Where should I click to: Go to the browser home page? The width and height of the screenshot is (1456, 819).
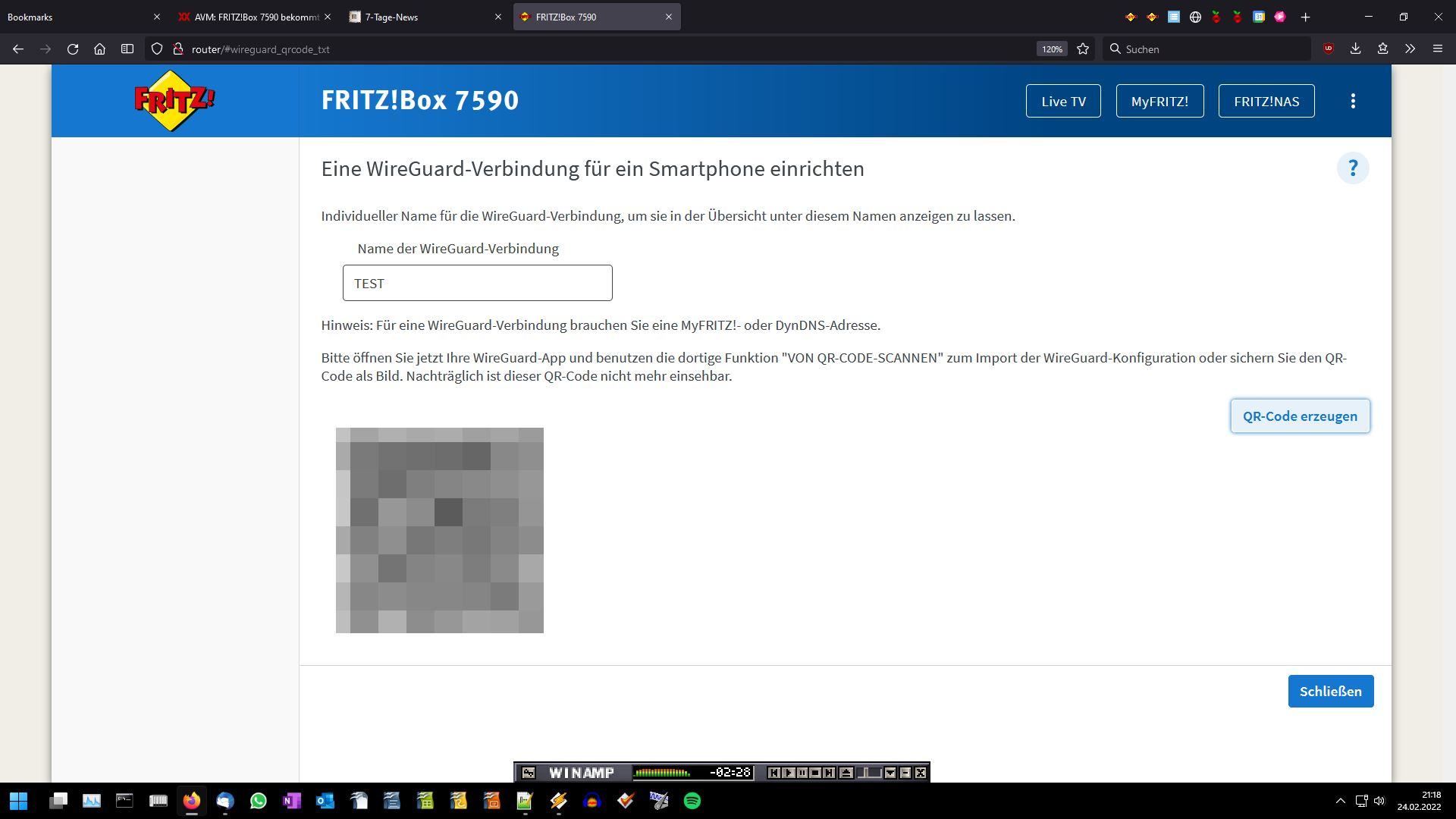pyautogui.click(x=99, y=49)
